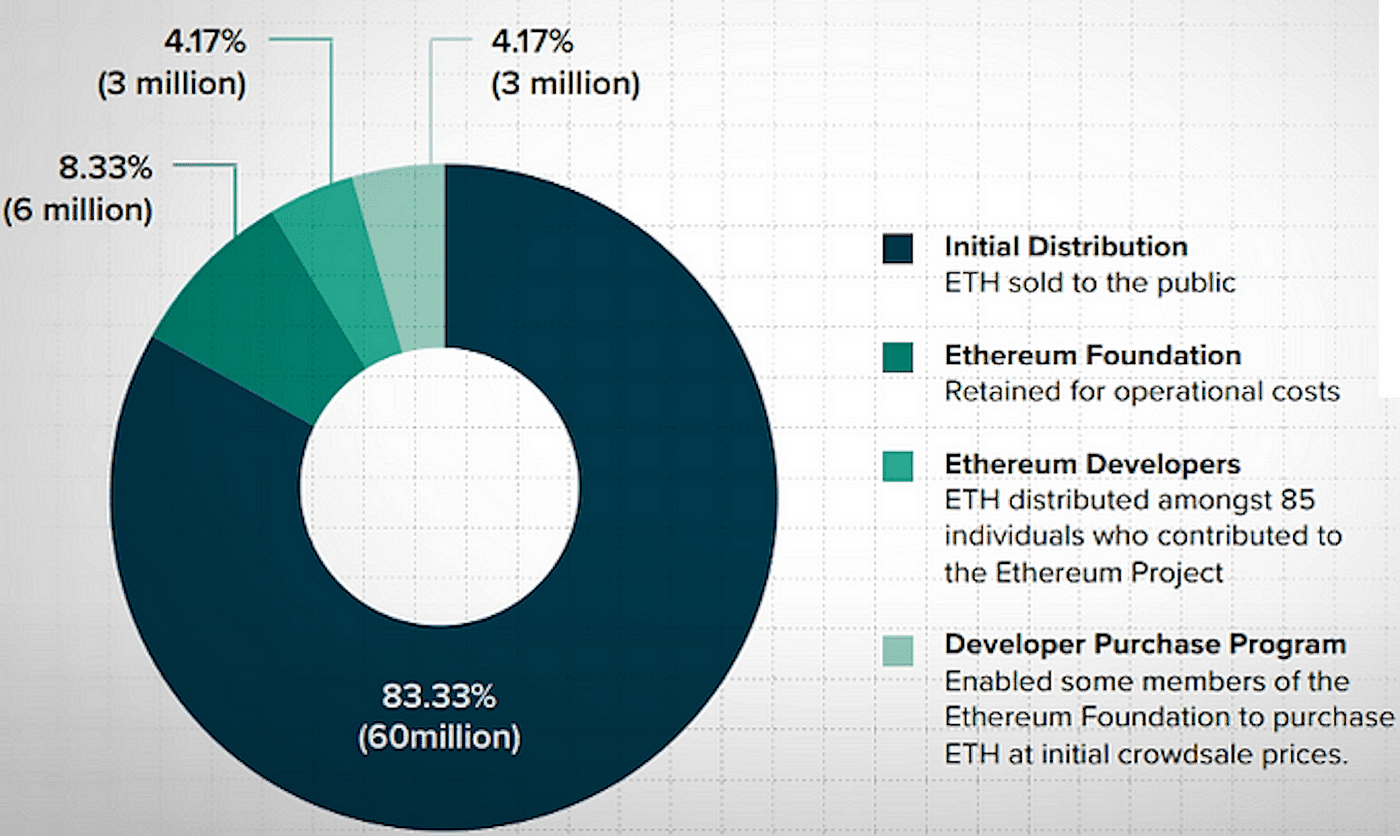Click the 8.33% percentage label
1400x836 pixels.
(104, 168)
